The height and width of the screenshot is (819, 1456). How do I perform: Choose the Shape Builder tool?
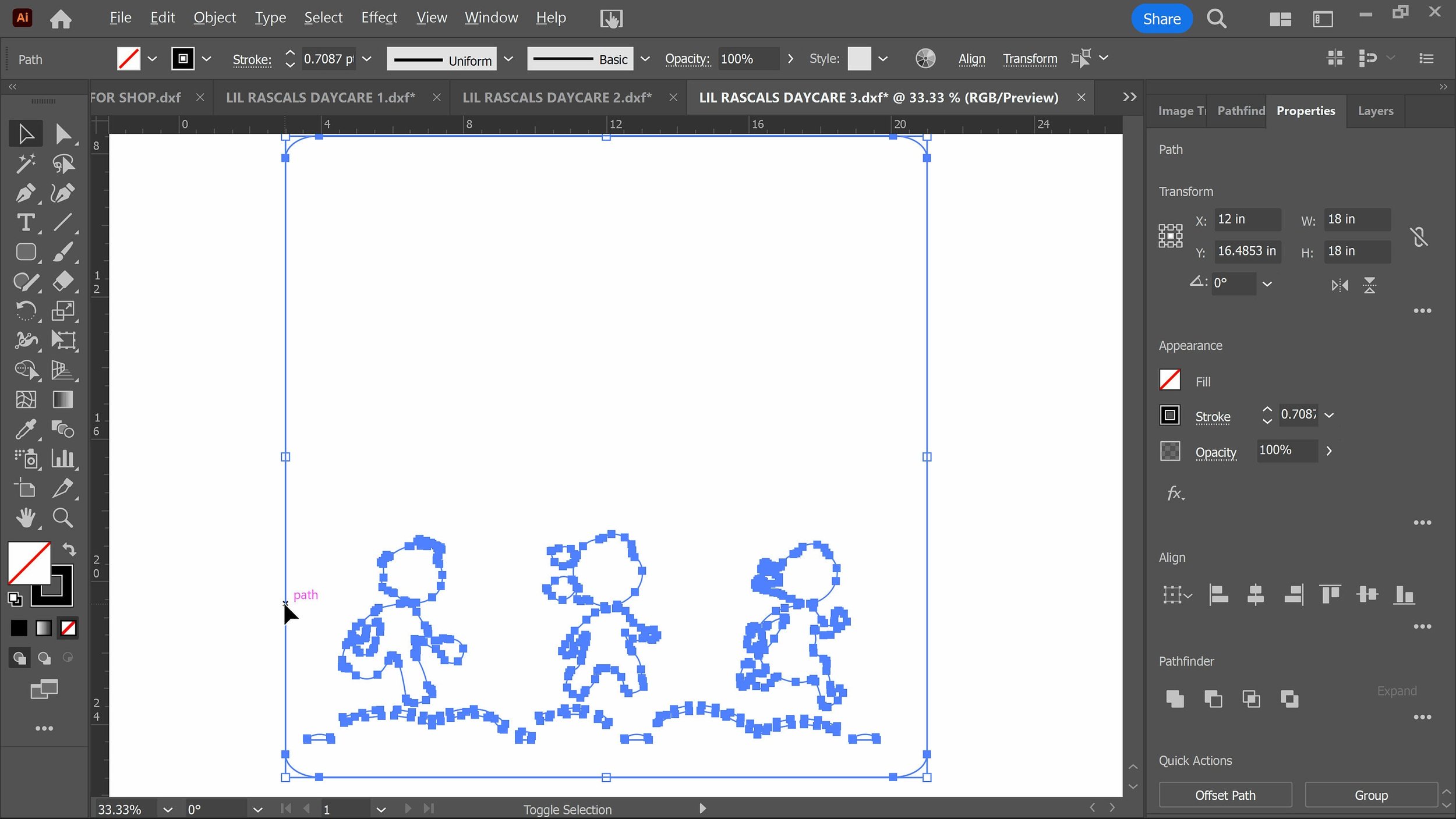(x=26, y=370)
